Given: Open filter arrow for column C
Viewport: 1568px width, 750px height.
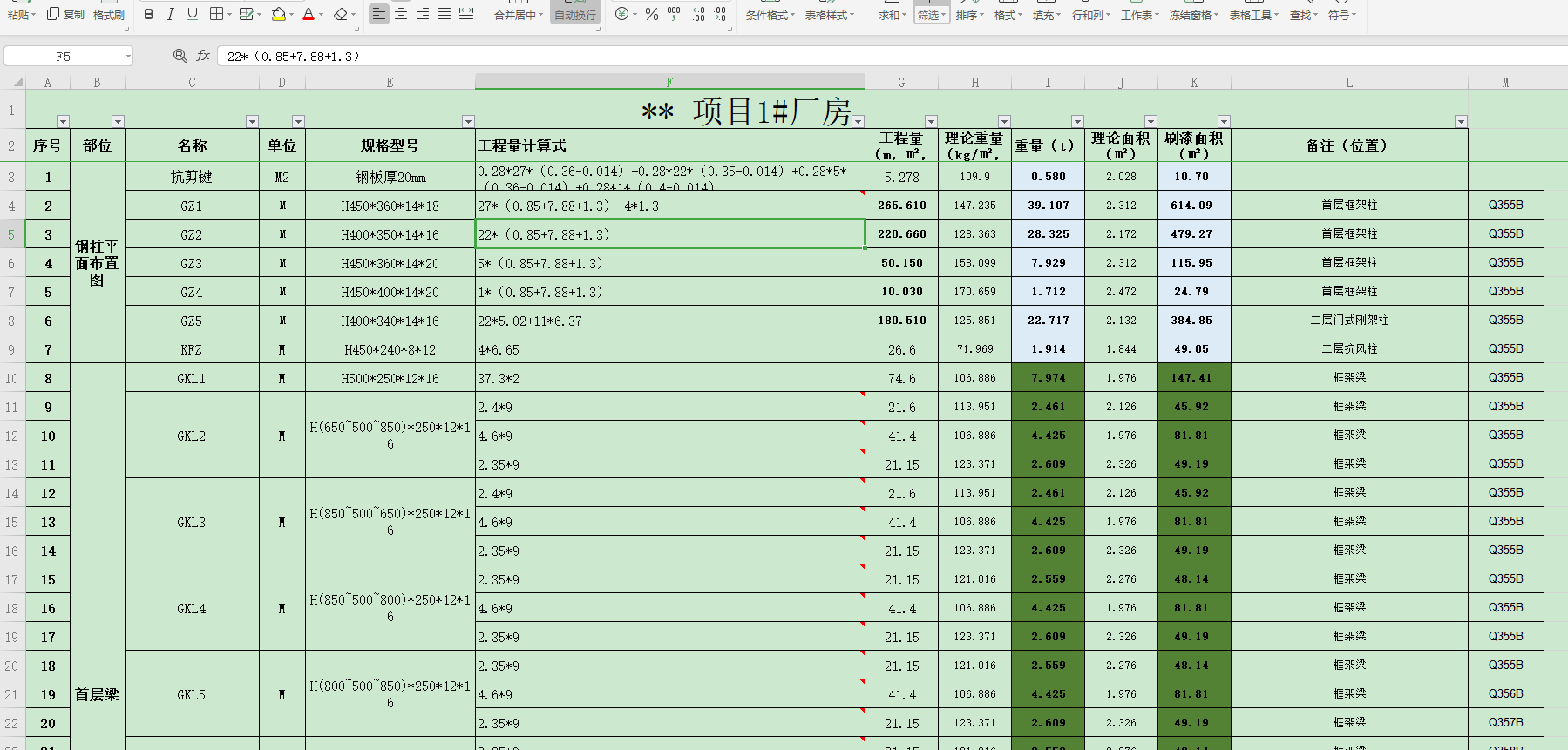Looking at the screenshot, I should [252, 121].
